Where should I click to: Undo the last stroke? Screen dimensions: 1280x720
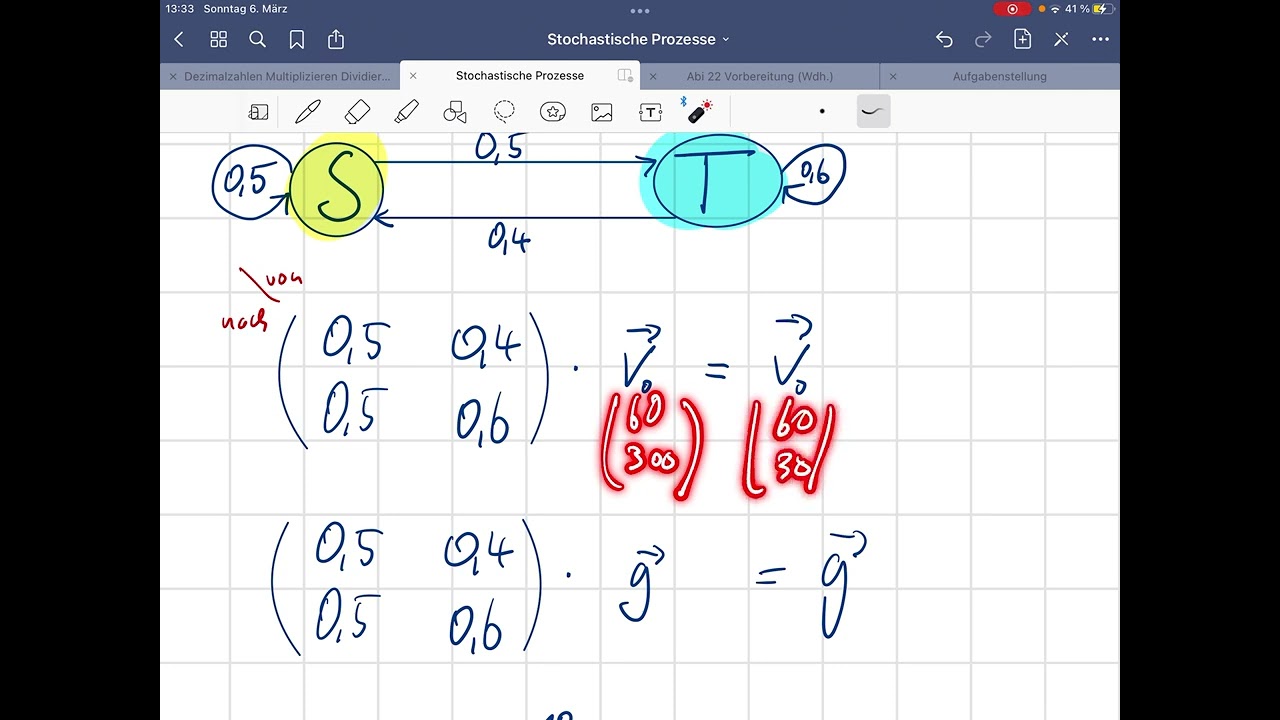944,39
